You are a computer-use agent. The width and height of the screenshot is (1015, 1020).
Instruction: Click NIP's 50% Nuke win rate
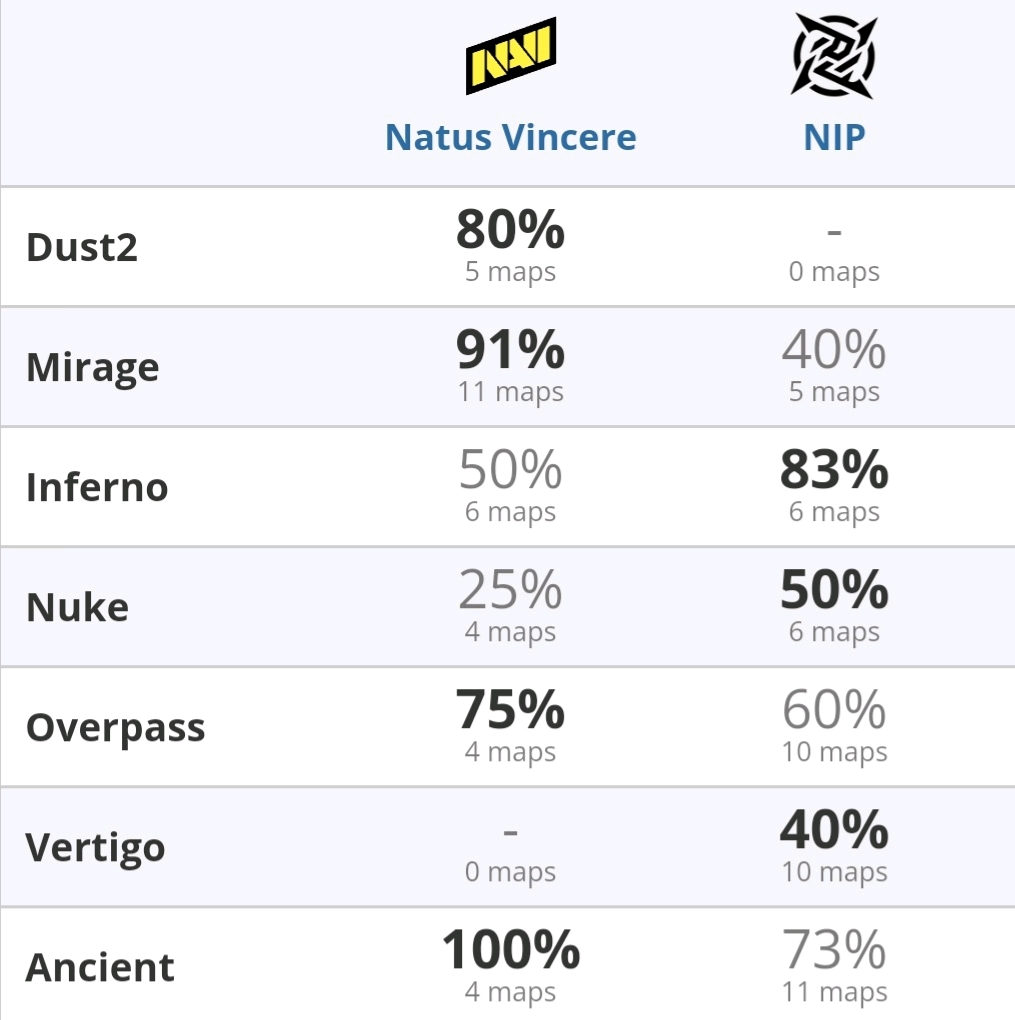[x=834, y=589]
